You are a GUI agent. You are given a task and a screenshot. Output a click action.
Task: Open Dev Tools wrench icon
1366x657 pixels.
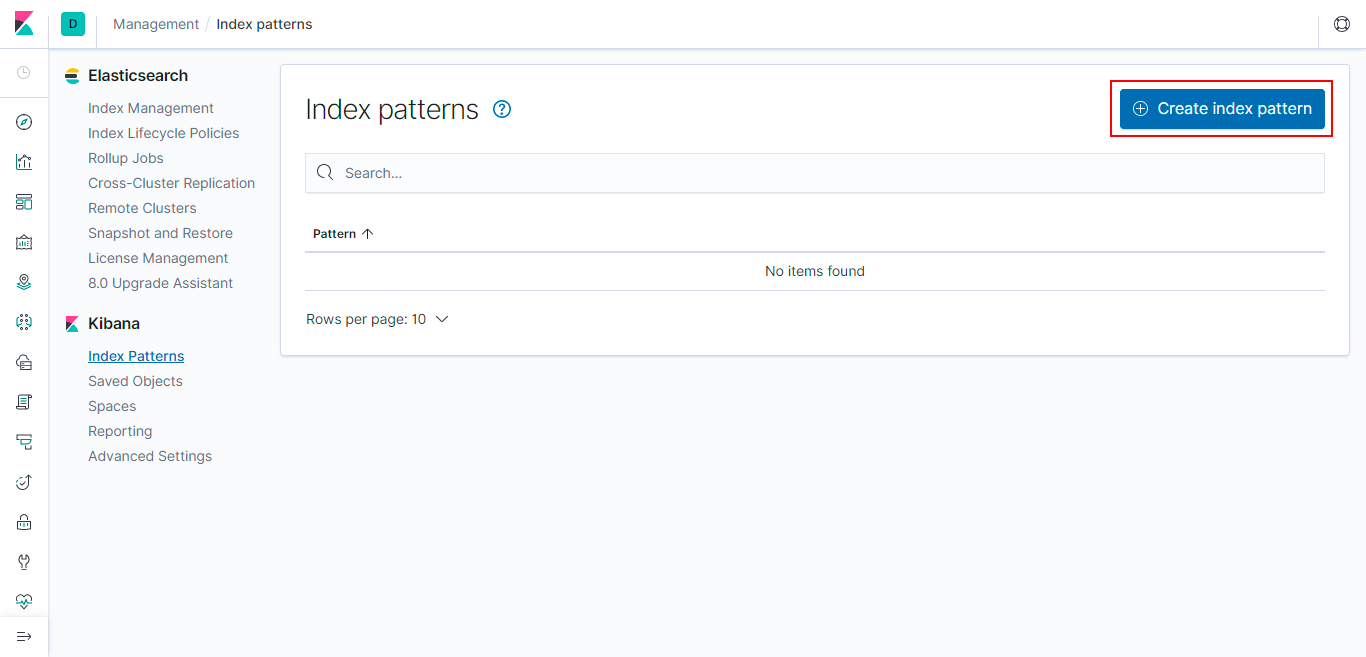click(x=24, y=562)
